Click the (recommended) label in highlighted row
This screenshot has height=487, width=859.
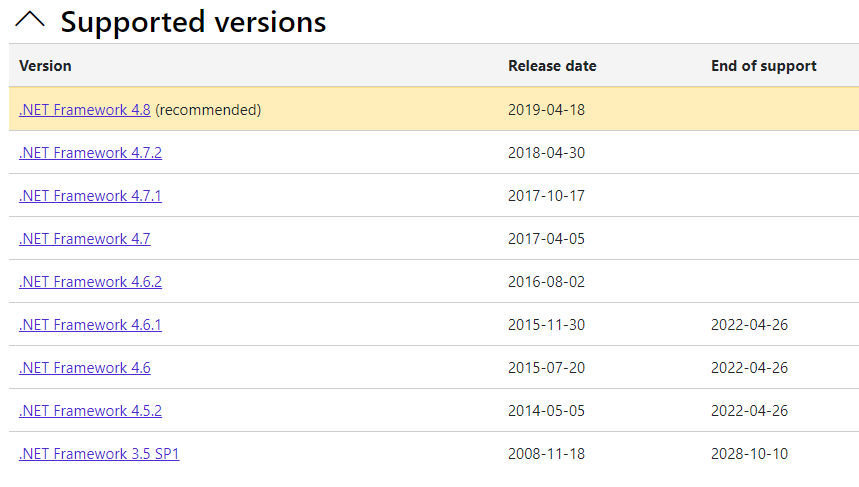click(208, 110)
